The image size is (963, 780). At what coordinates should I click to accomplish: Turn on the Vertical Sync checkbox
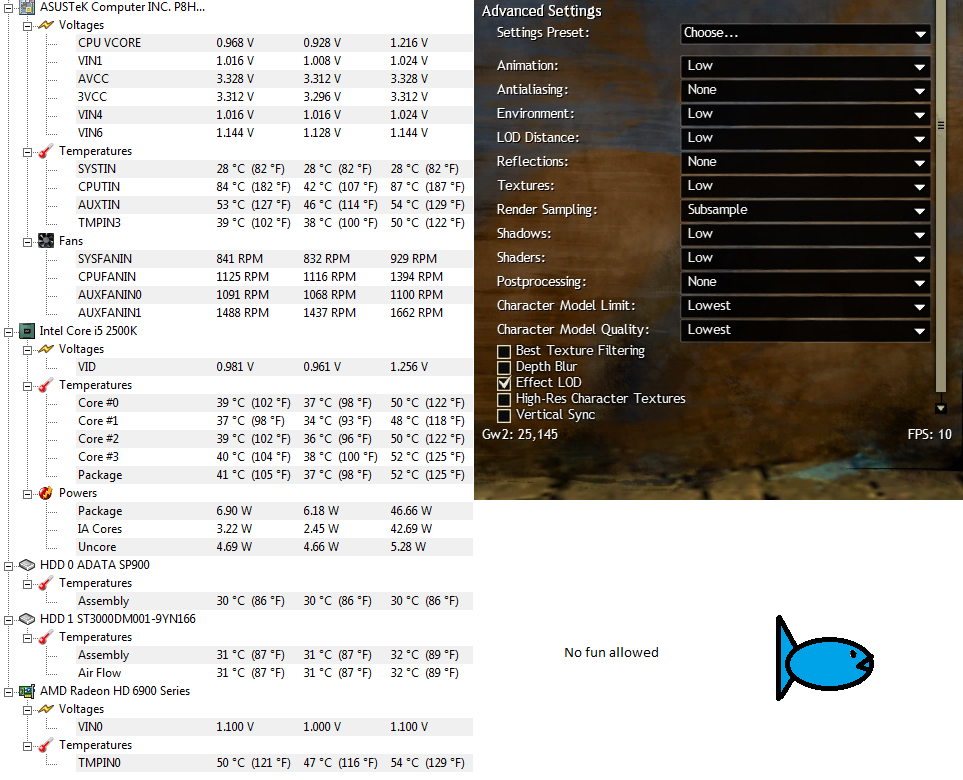504,415
